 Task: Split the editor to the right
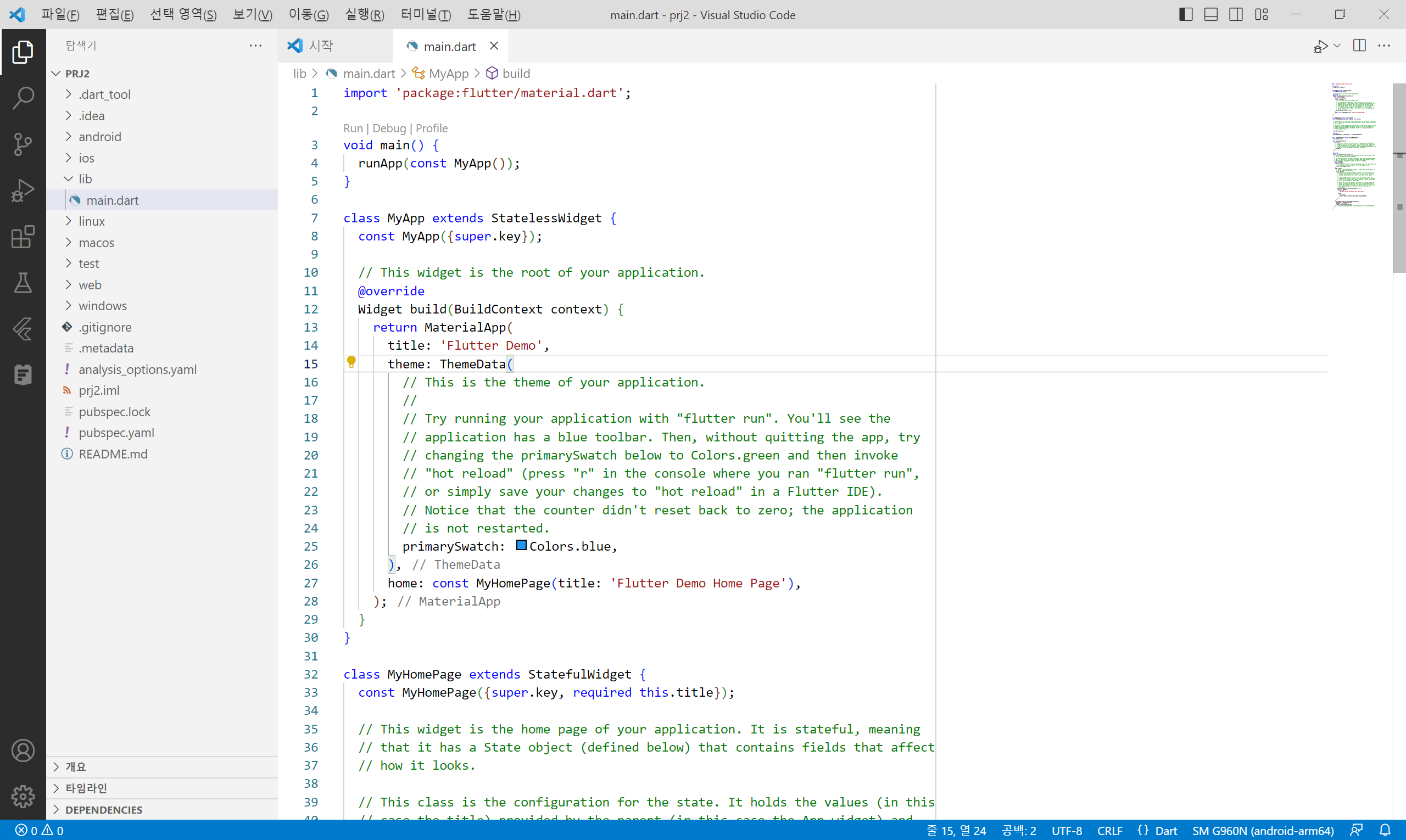pos(1359,46)
